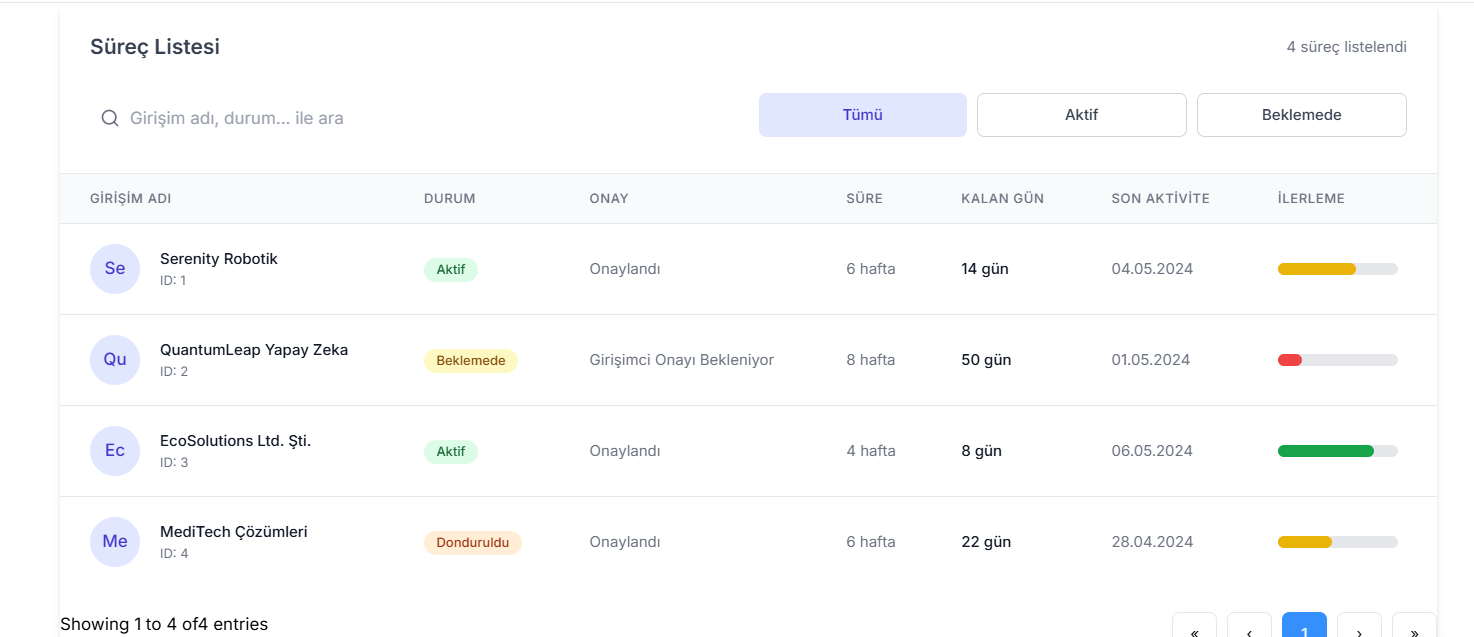Open the MediTech Çözümleri entry
The width and height of the screenshot is (1474, 637).
[234, 532]
